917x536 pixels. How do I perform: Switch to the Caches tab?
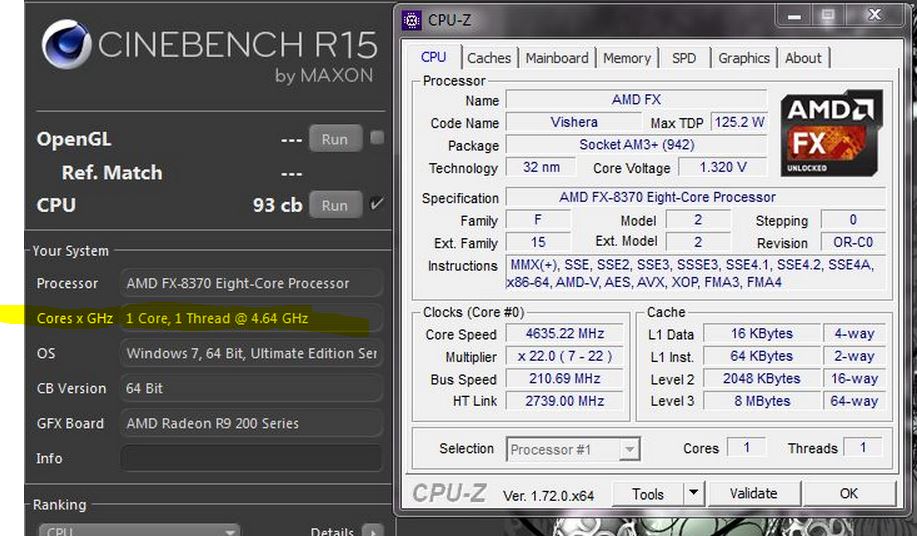point(489,58)
